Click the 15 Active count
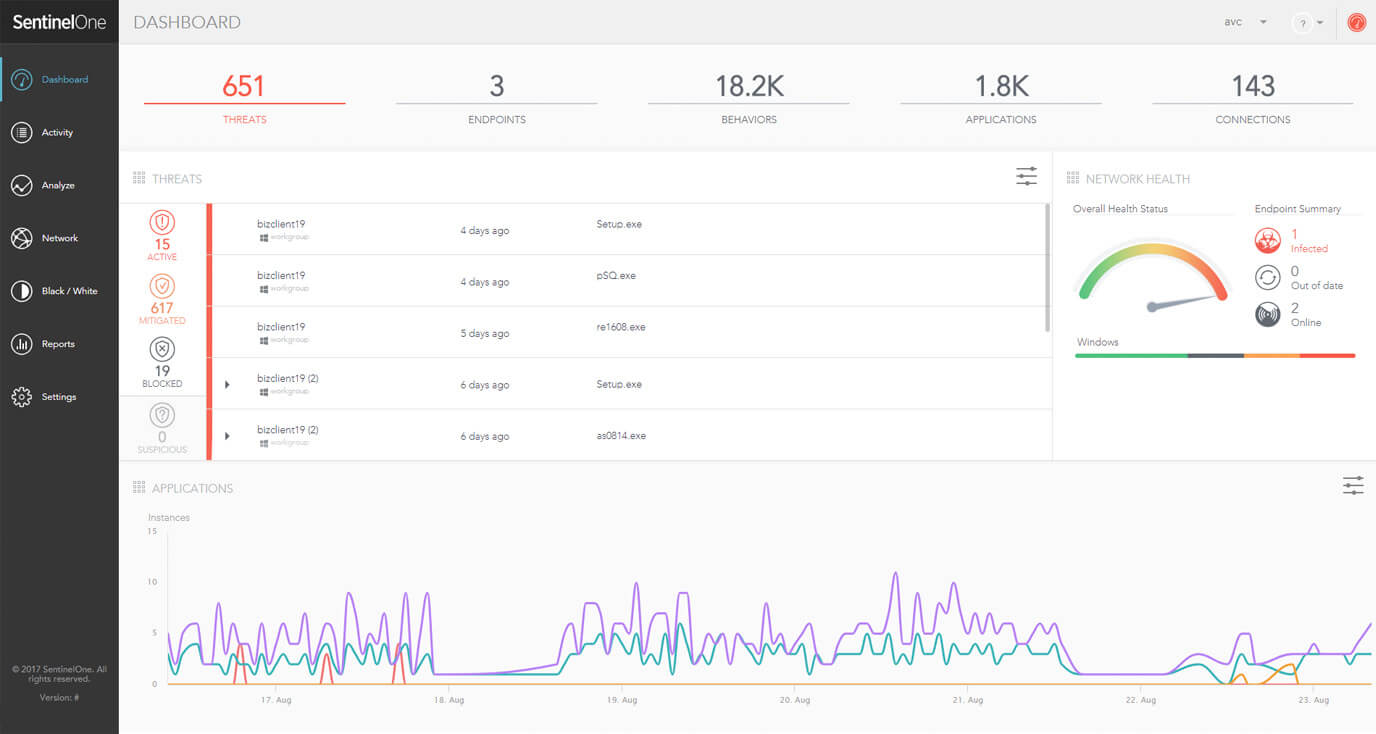Screen dimensions: 1376x734 pos(162,244)
